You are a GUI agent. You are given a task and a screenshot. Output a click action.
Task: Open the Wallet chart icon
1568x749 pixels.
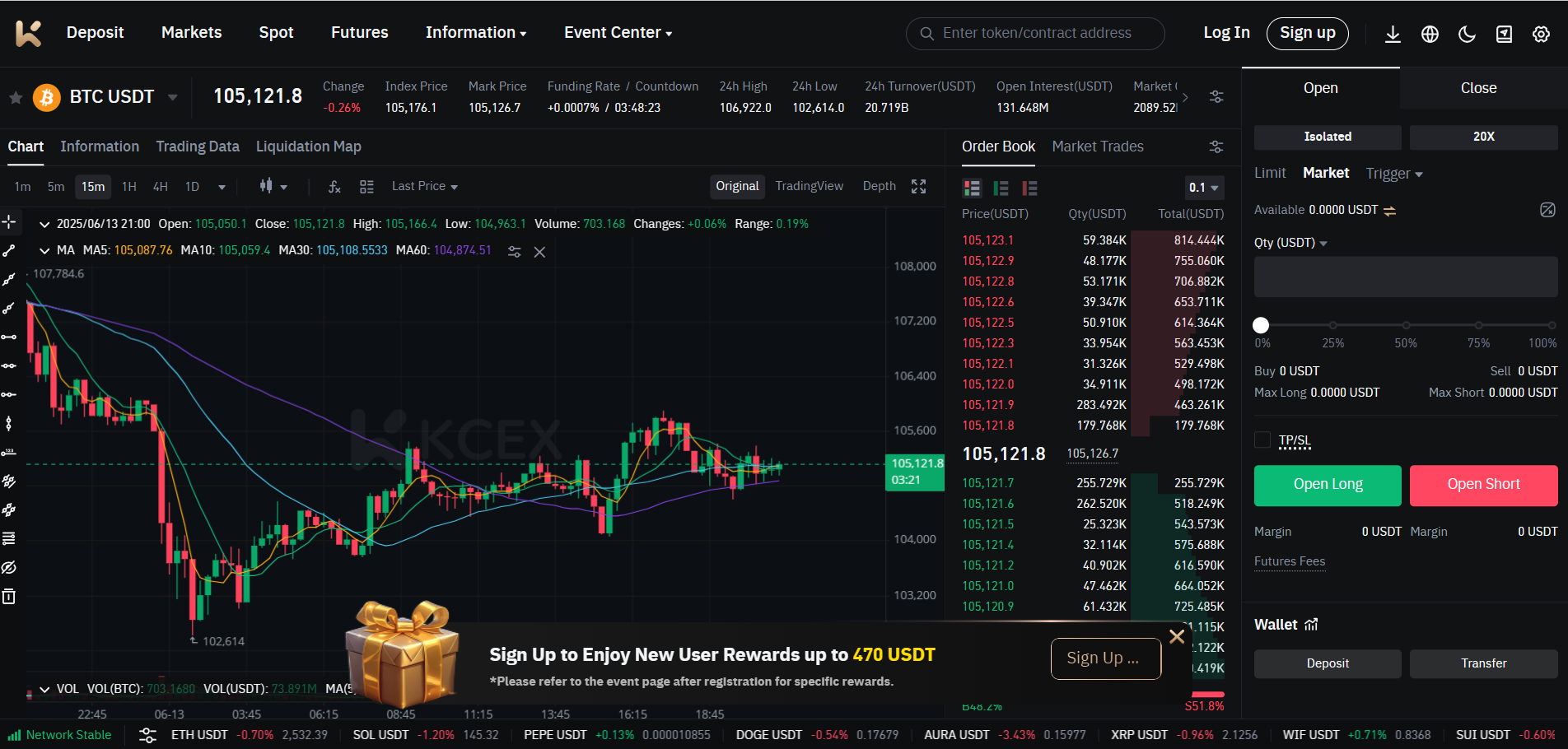pyautogui.click(x=1312, y=625)
